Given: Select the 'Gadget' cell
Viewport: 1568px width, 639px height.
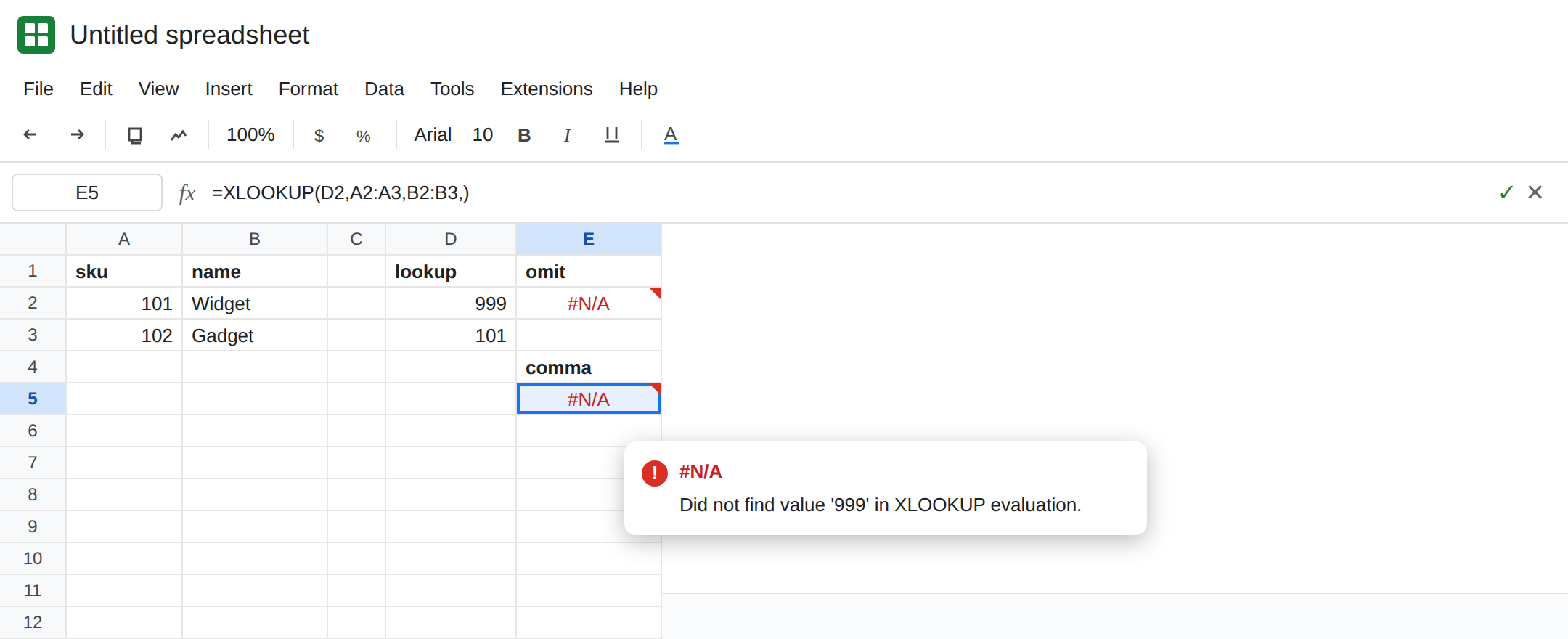Looking at the screenshot, I should [255, 335].
